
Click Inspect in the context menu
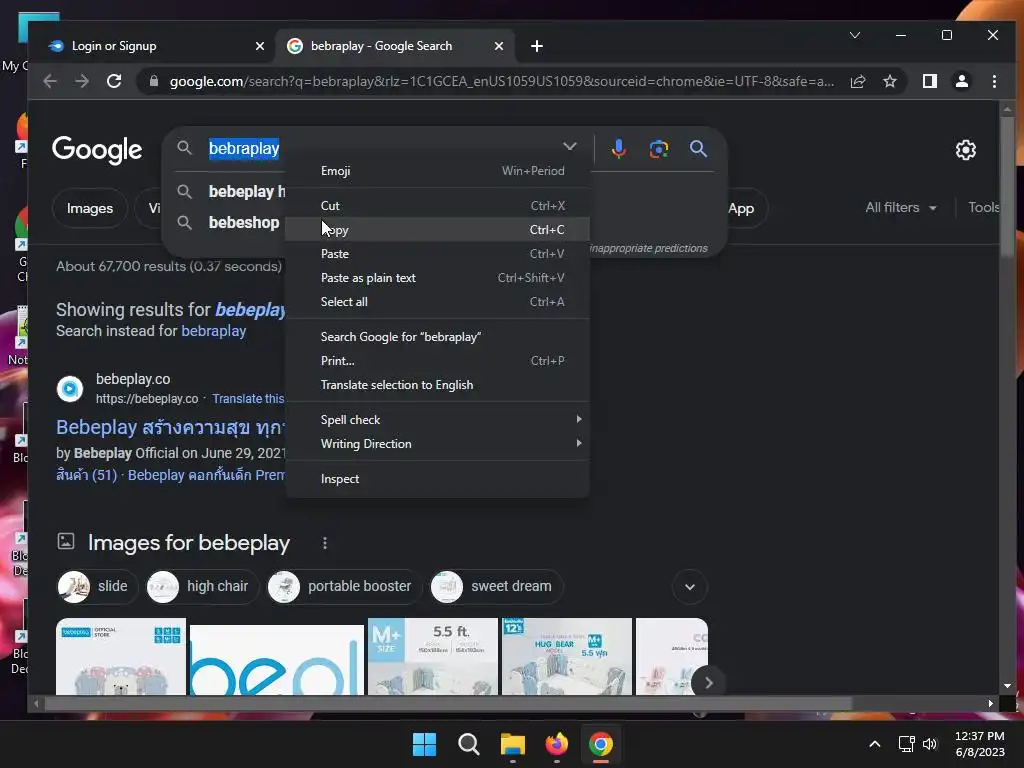pyautogui.click(x=438, y=479)
